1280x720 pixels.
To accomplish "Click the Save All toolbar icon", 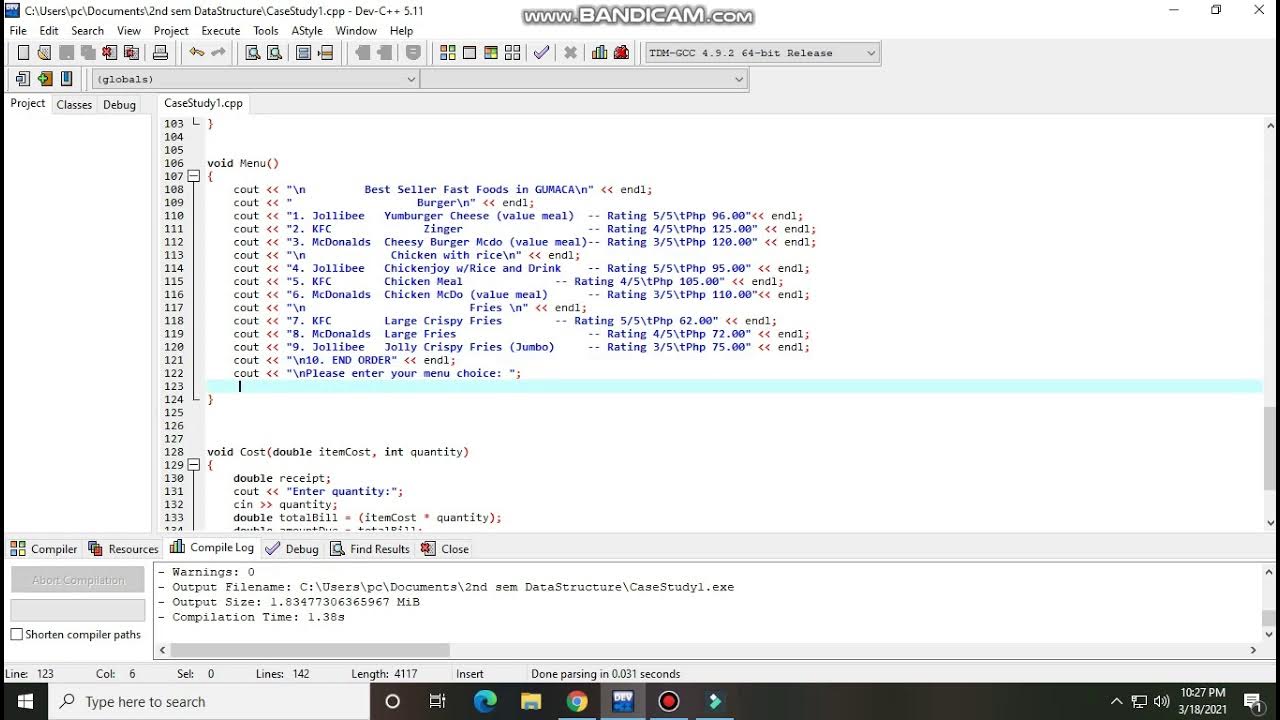I will coord(87,53).
